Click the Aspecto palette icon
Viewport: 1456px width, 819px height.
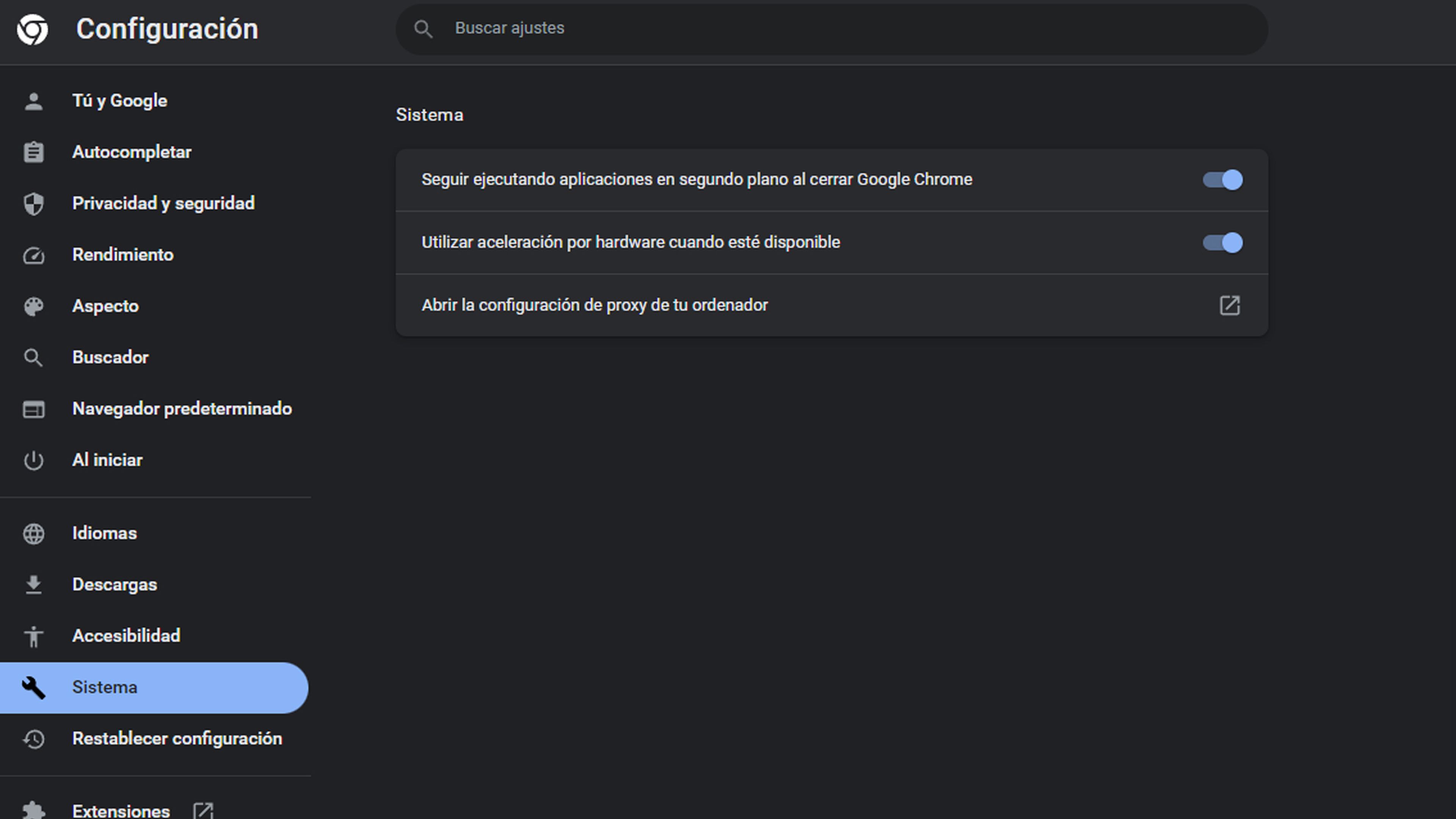pos(33,307)
